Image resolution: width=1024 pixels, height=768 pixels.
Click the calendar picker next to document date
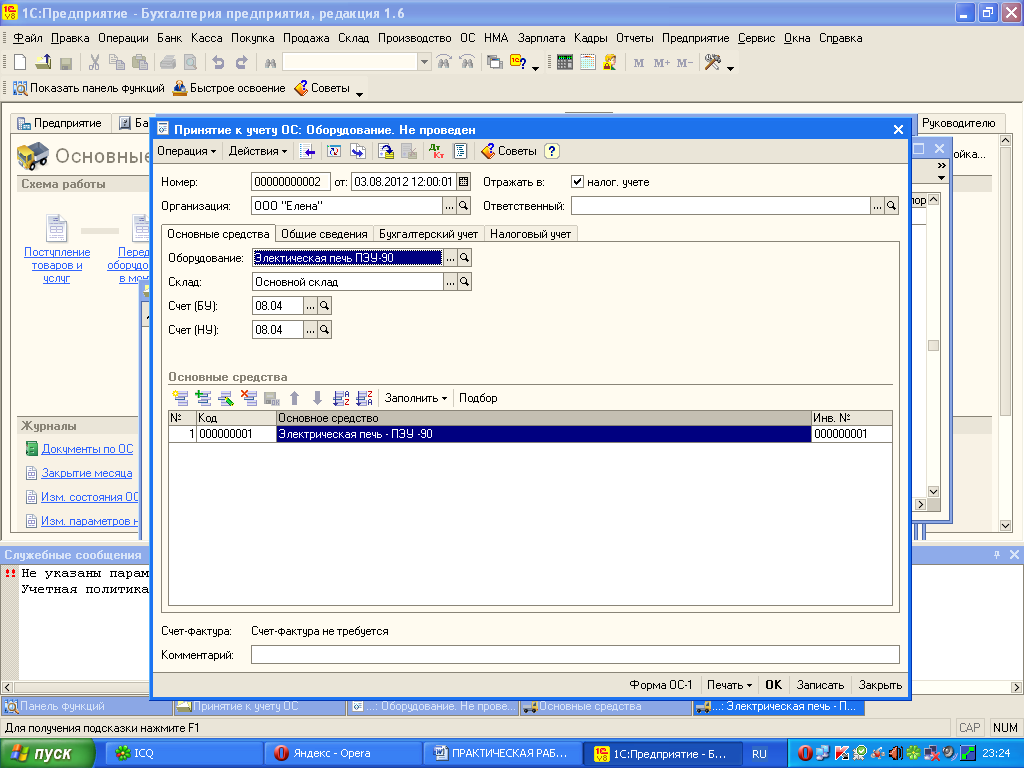(464, 182)
